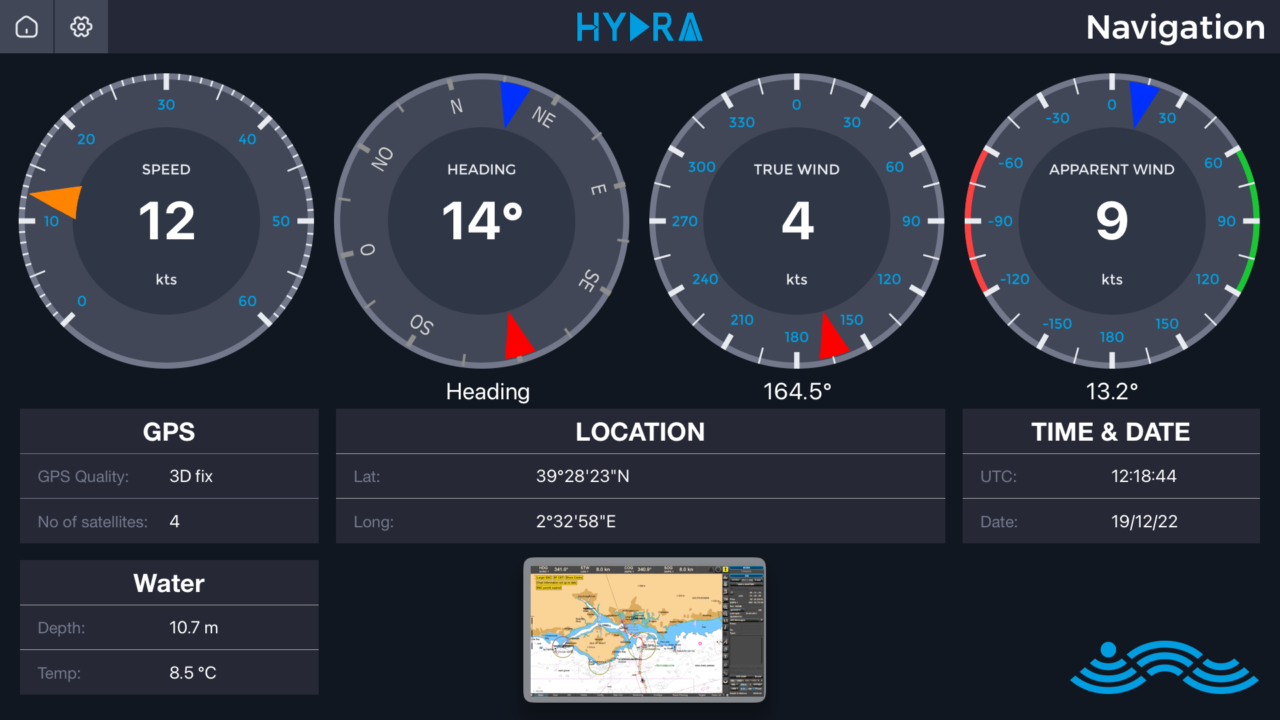Screen dimensions: 1280x720
Task: Click the orange speed pointer needle
Action: coord(58,200)
